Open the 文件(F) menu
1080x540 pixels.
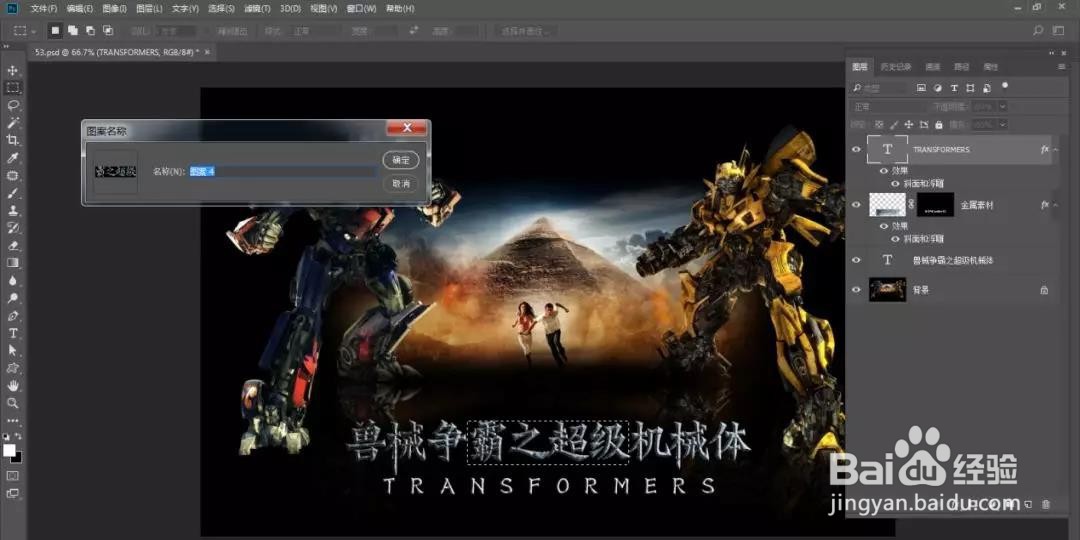click(x=43, y=9)
